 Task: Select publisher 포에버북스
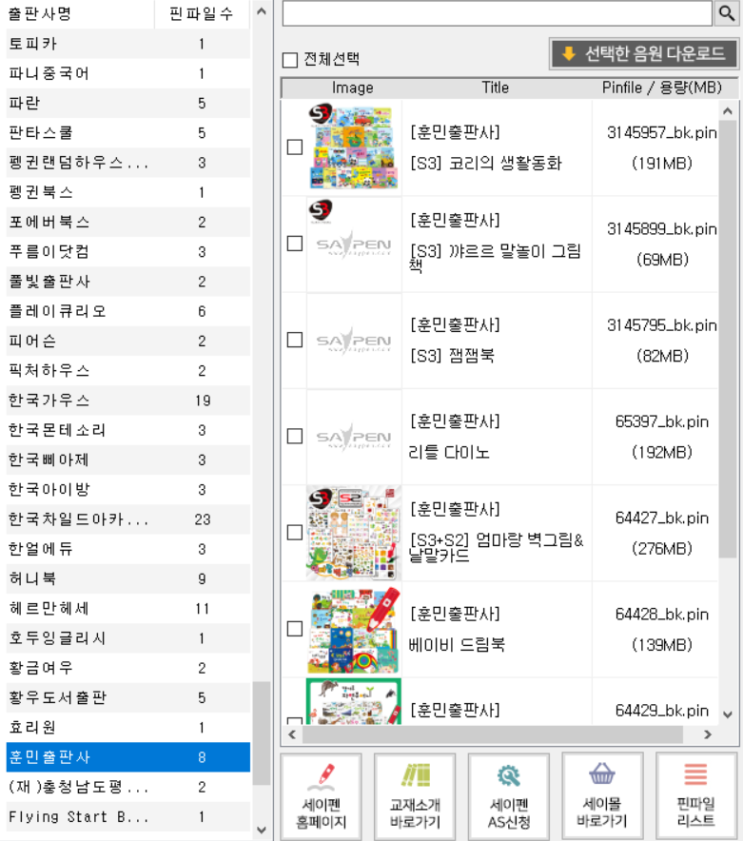click(128, 222)
